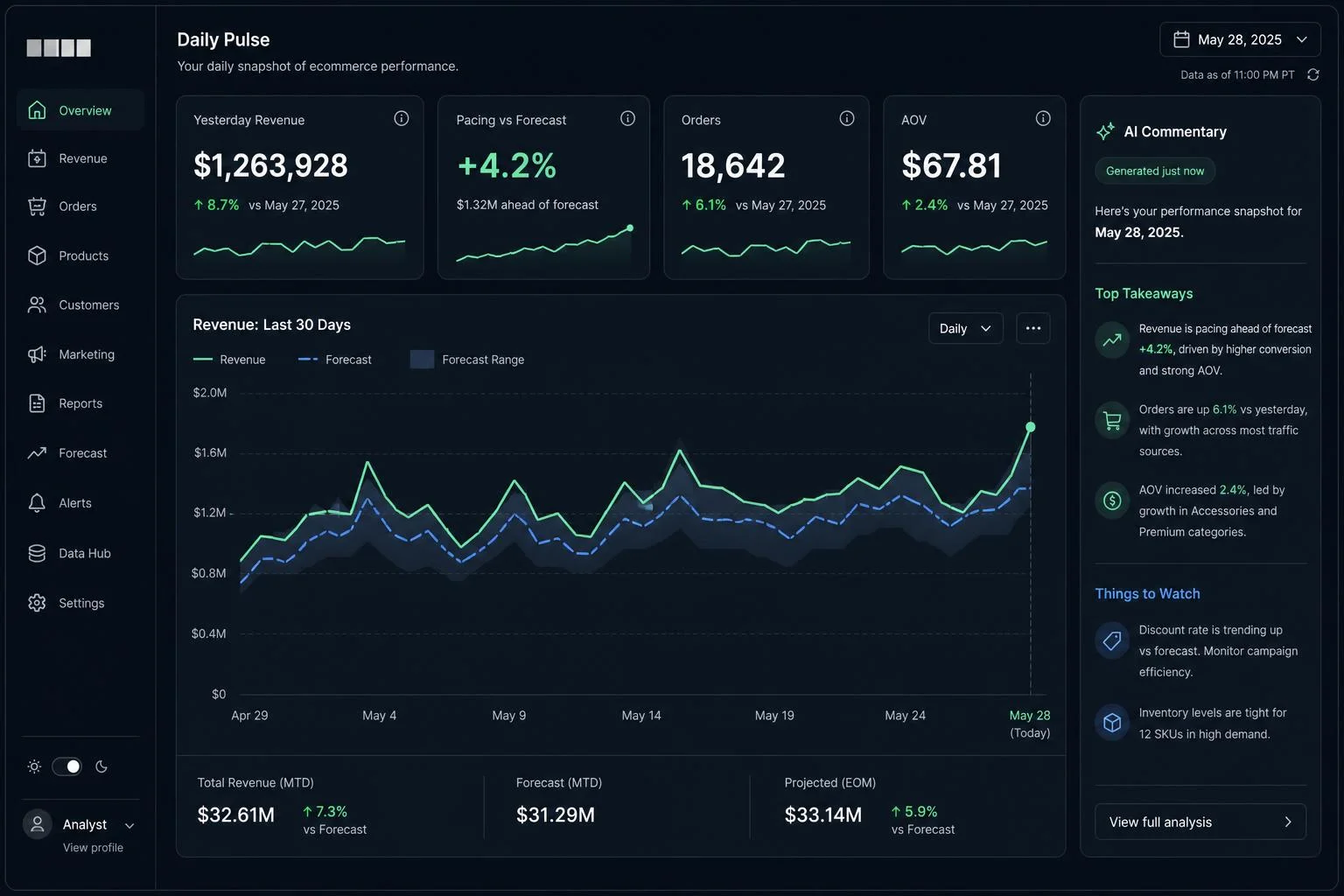Image resolution: width=1344 pixels, height=896 pixels.
Task: Open the Overview page in the sidebar
Action: pyautogui.click(x=80, y=110)
